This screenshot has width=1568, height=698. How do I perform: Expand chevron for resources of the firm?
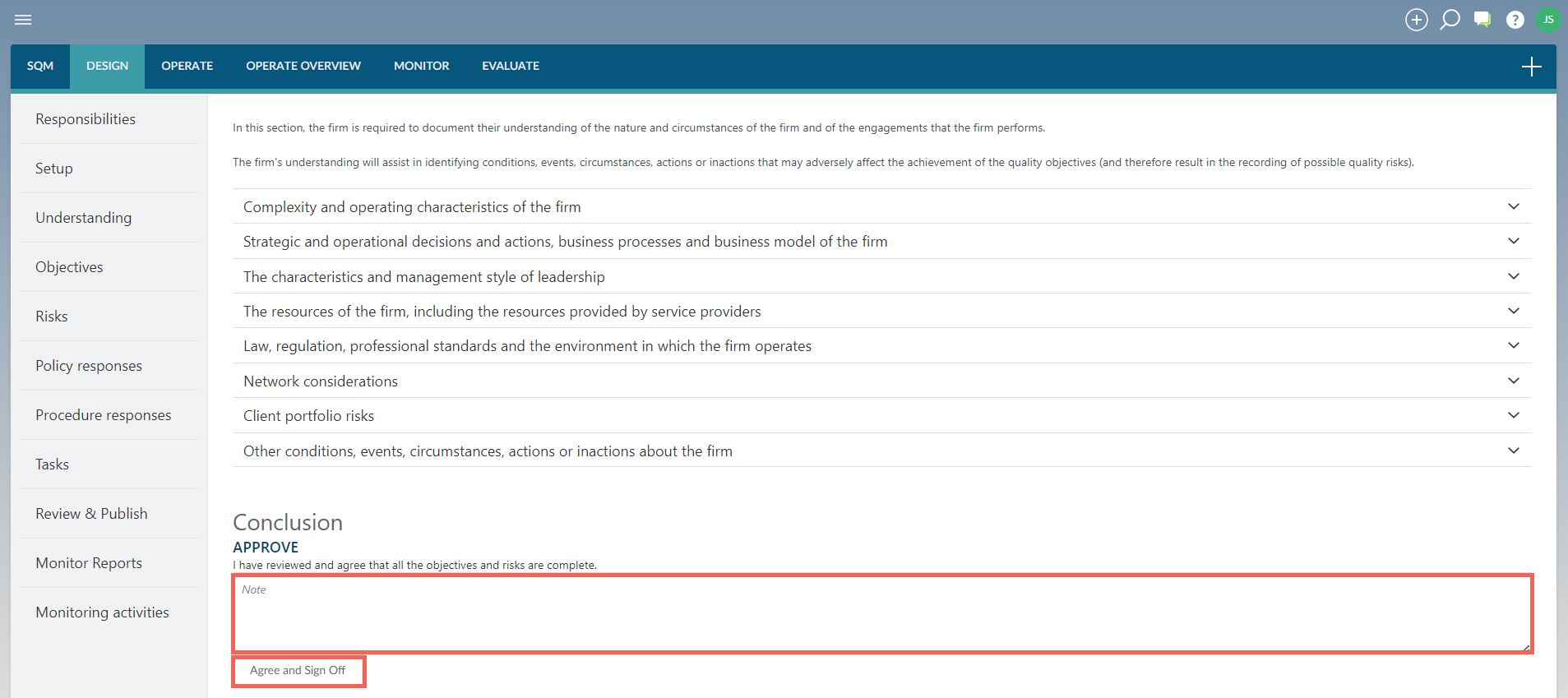click(1513, 311)
